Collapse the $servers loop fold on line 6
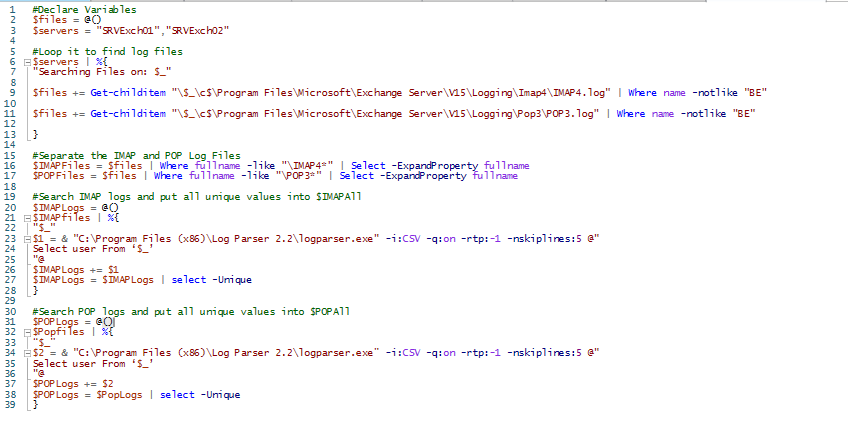The image size is (848, 423). click(x=25, y=62)
